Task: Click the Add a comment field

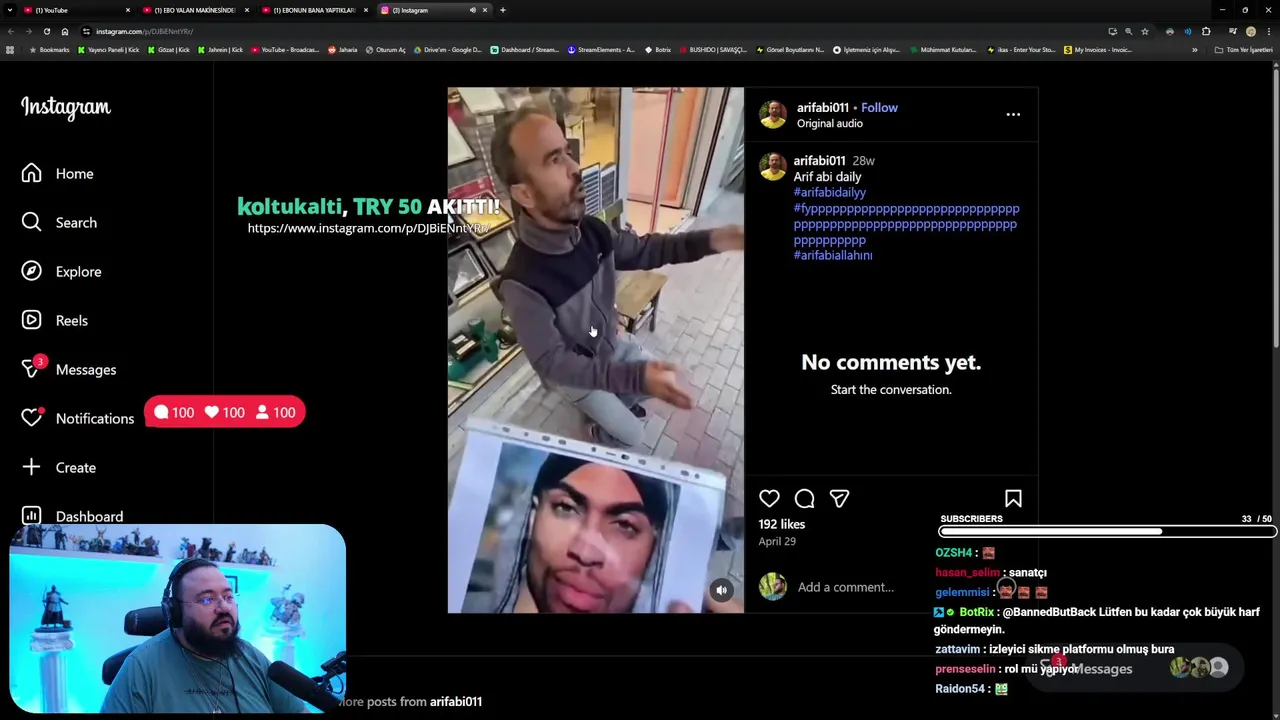Action: coord(845,588)
